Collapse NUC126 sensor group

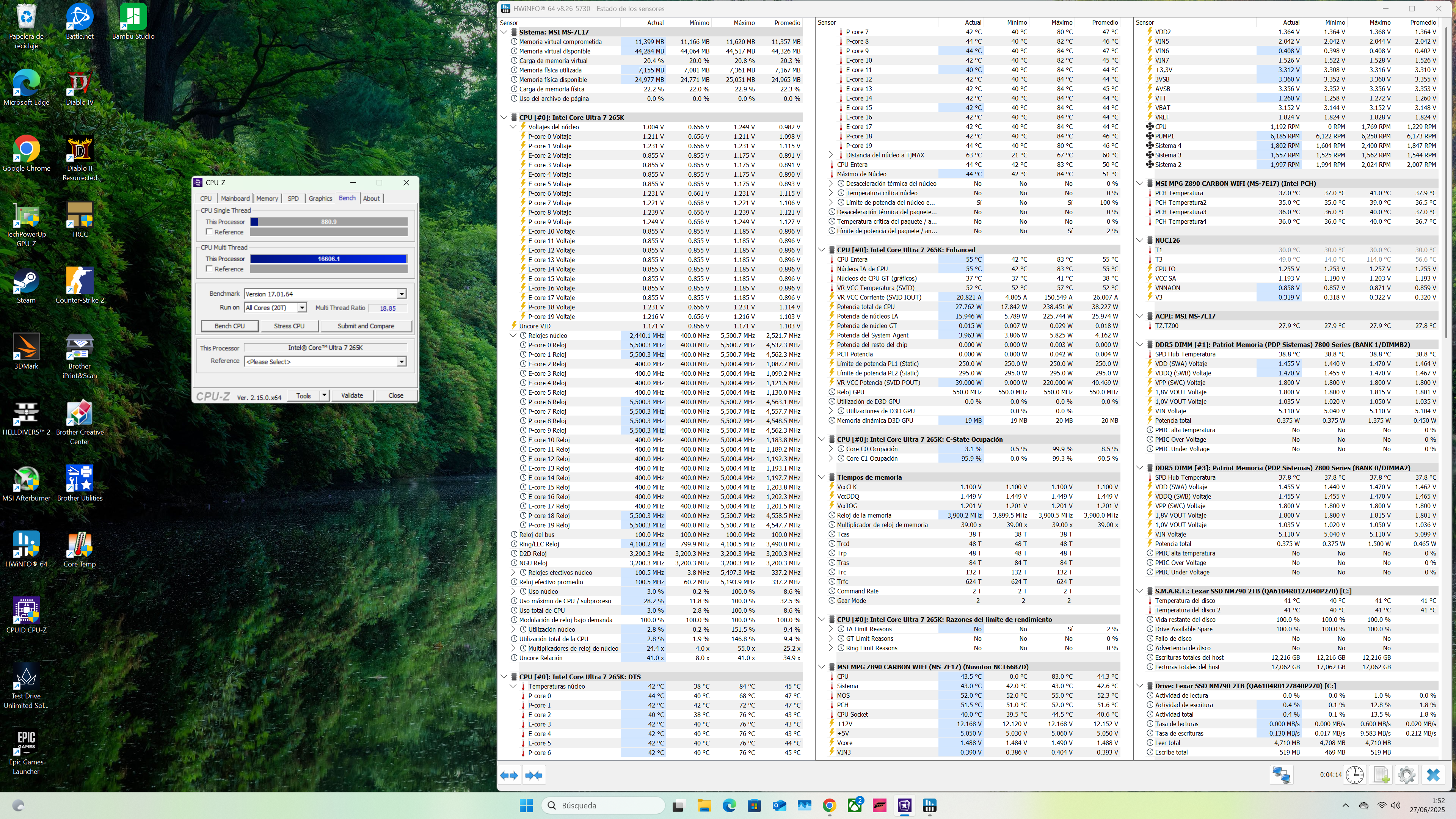(x=1140, y=240)
